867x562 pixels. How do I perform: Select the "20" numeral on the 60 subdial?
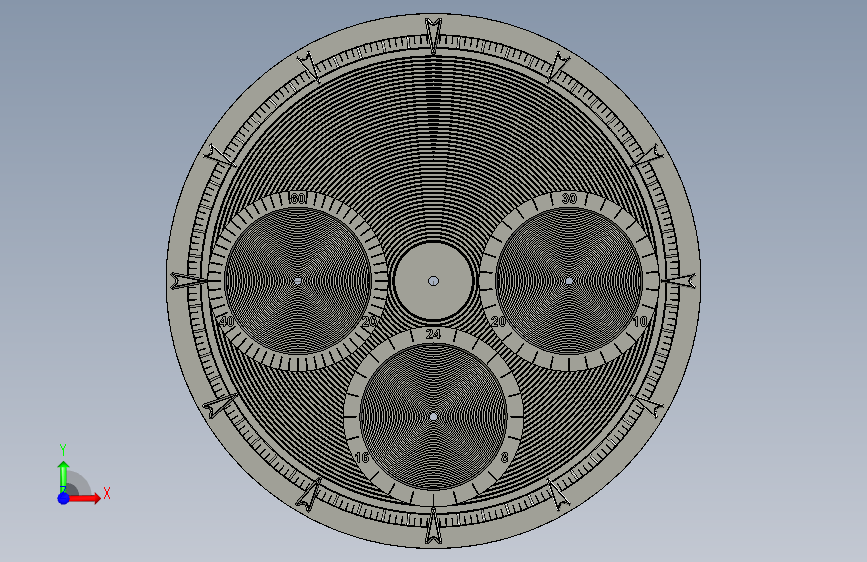click(369, 321)
